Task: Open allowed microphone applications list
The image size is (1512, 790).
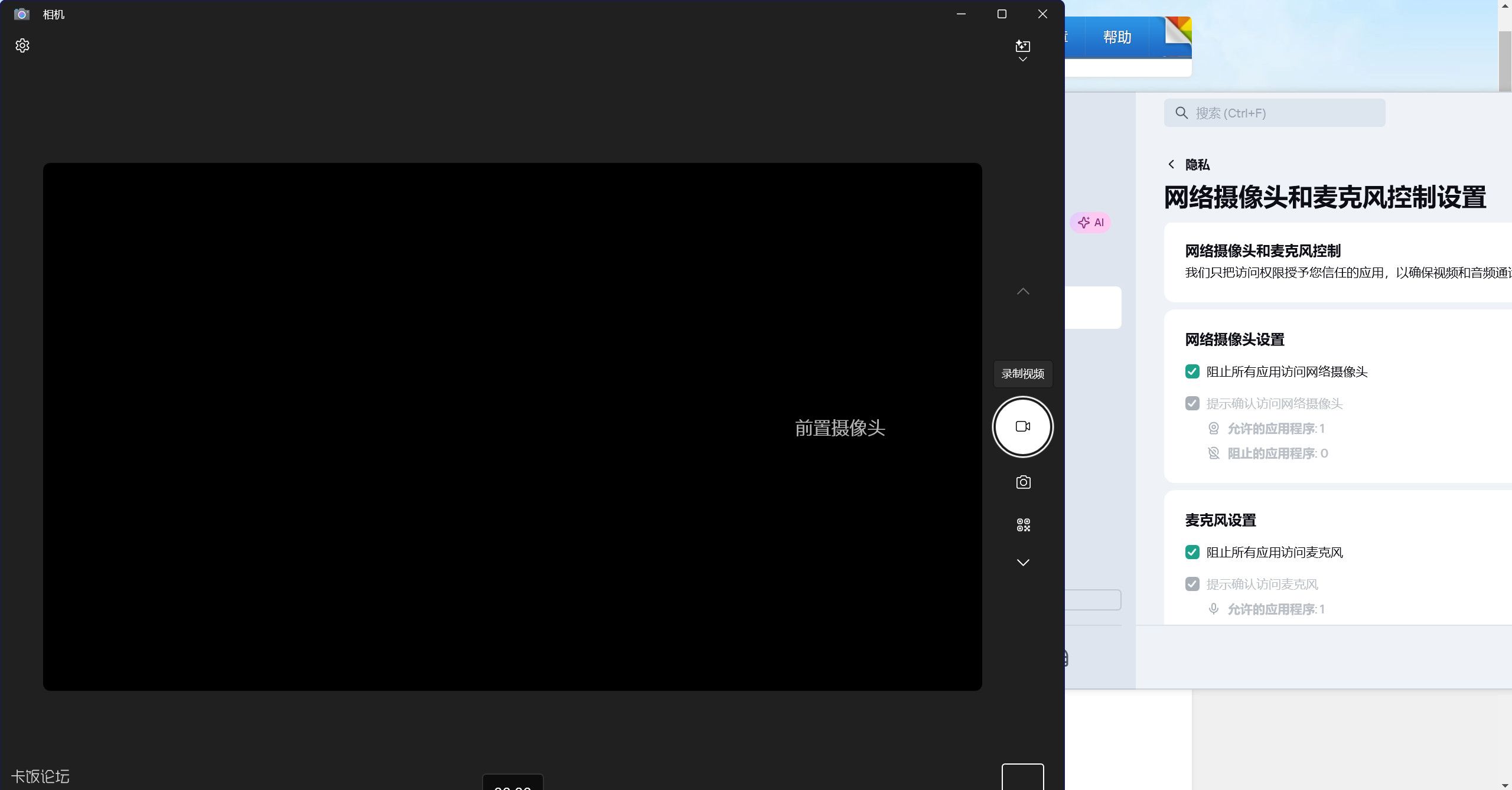Action: [1276, 609]
